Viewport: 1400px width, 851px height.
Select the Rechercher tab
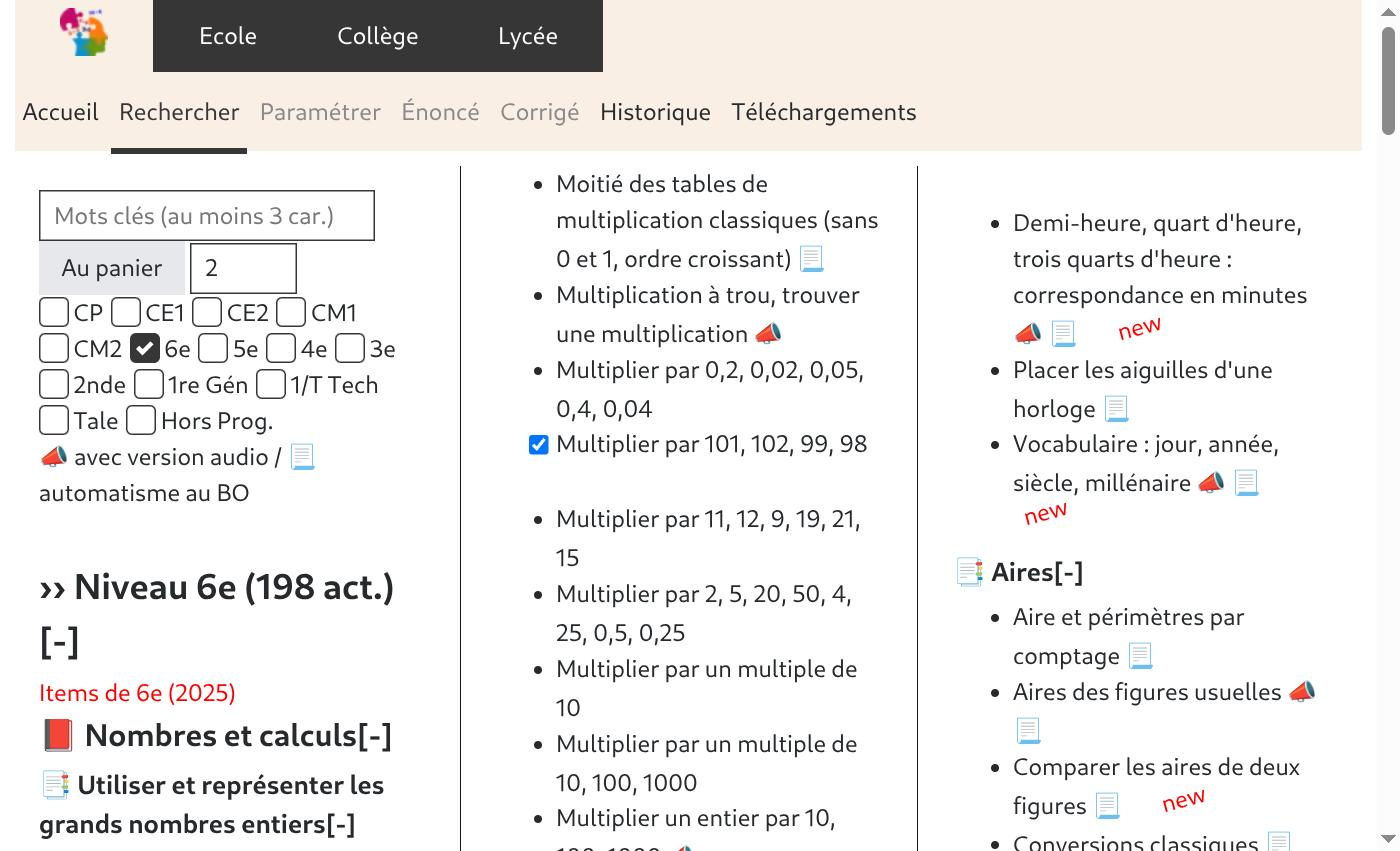click(179, 112)
